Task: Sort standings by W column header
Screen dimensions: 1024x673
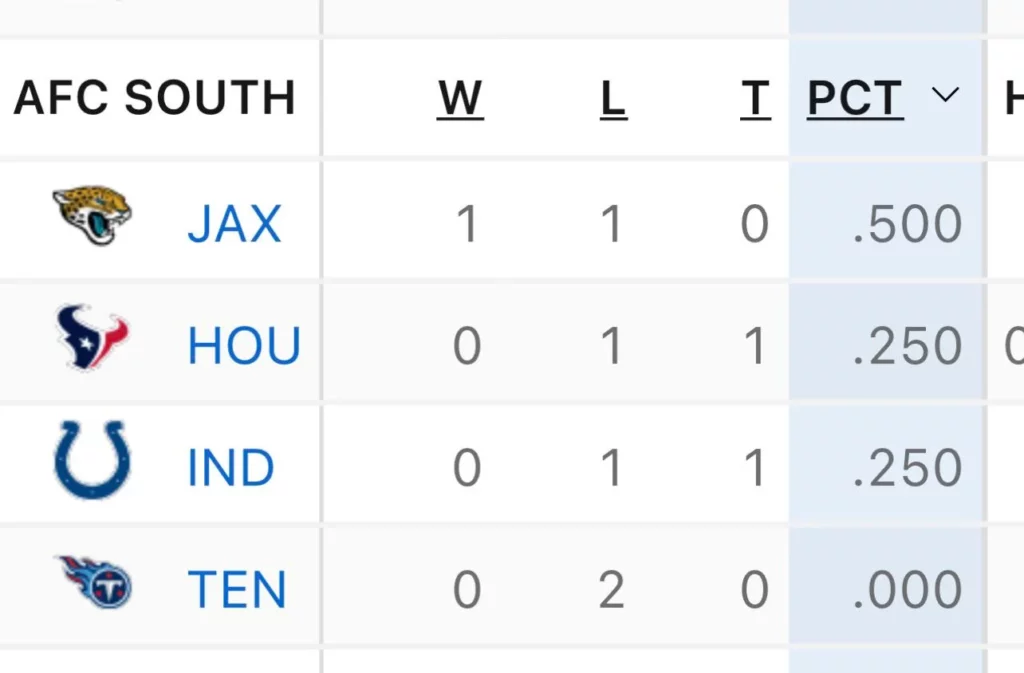Action: click(460, 99)
